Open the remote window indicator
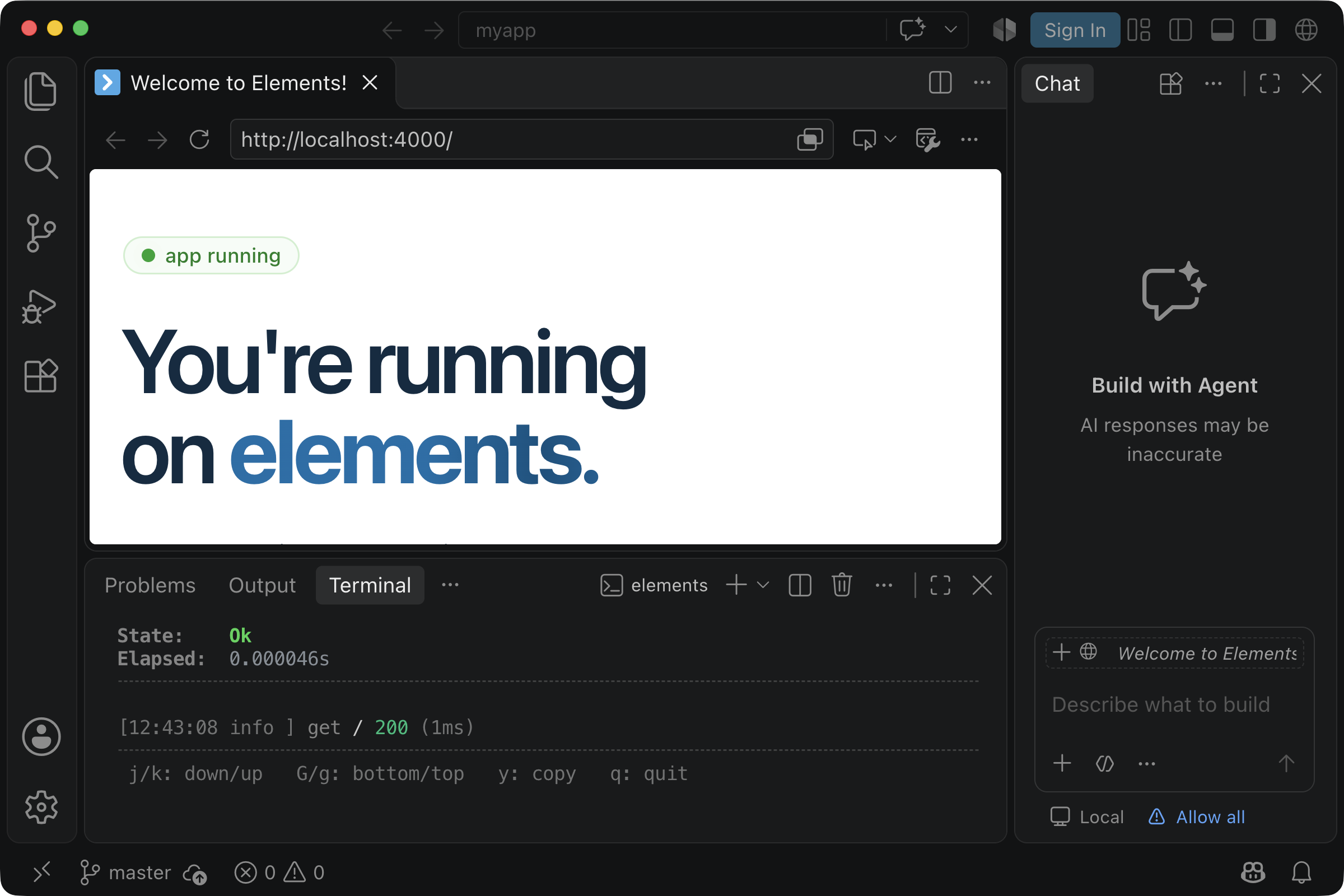Viewport: 1344px width, 896px height. [x=41, y=872]
